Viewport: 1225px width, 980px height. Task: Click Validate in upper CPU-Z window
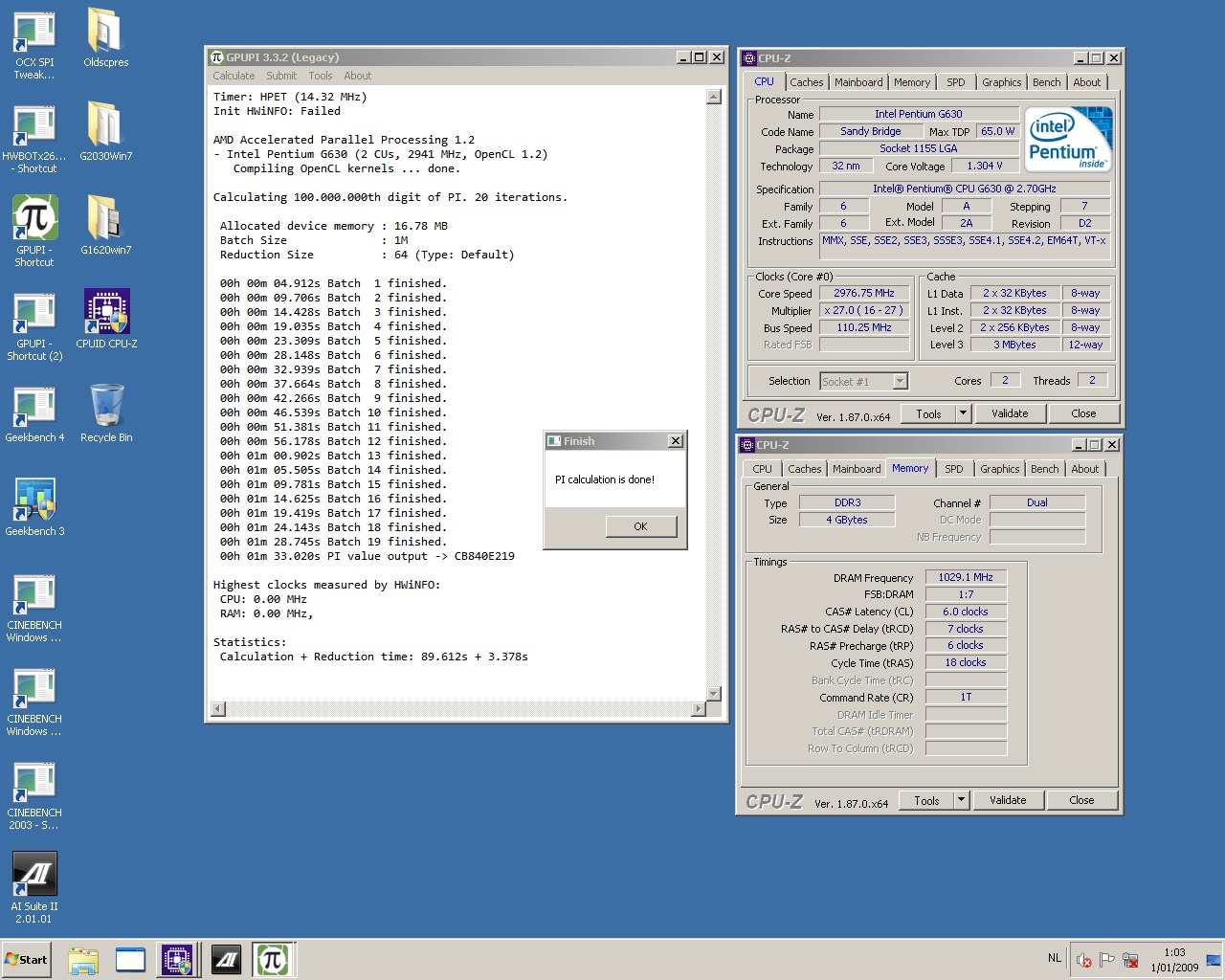pos(1010,413)
